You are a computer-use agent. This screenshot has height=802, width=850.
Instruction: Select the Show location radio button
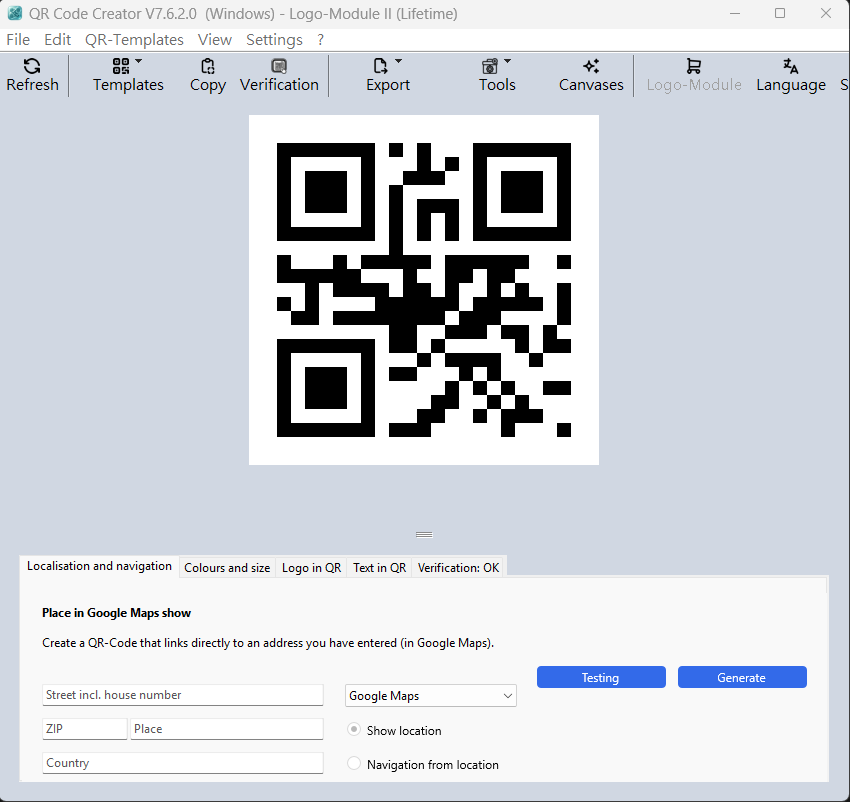(354, 730)
